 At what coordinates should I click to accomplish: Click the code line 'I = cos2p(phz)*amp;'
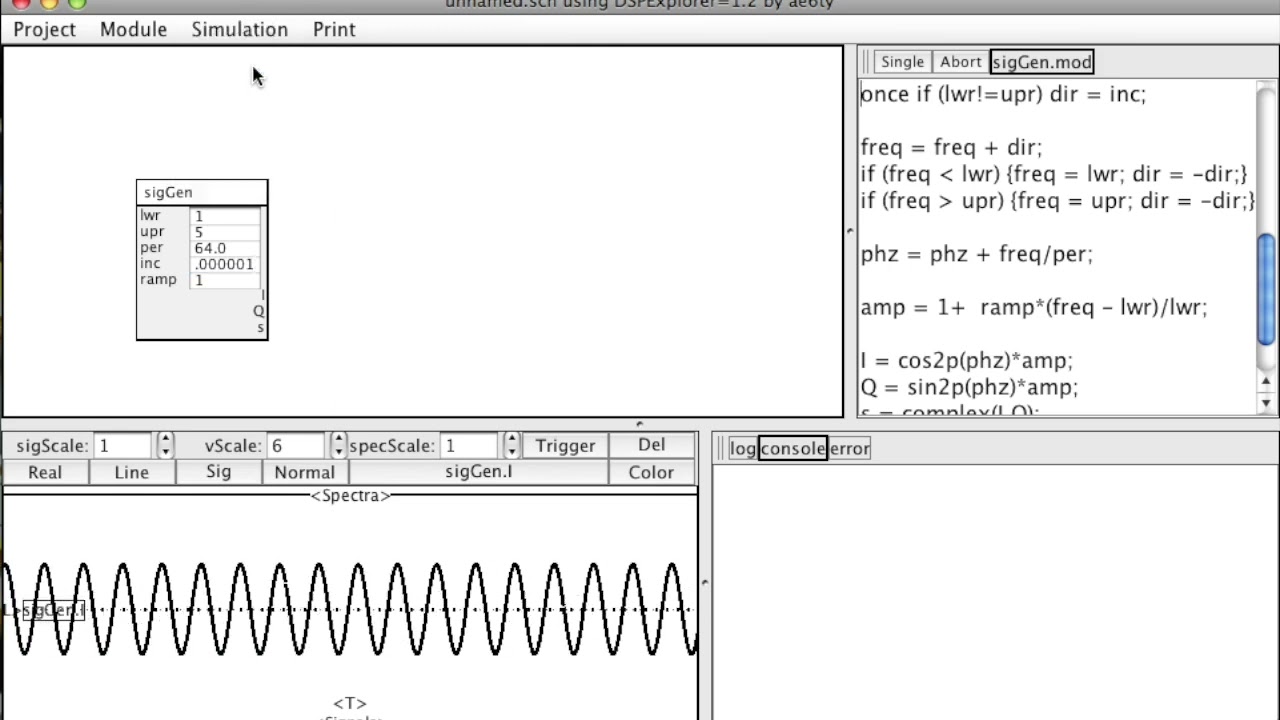(966, 360)
